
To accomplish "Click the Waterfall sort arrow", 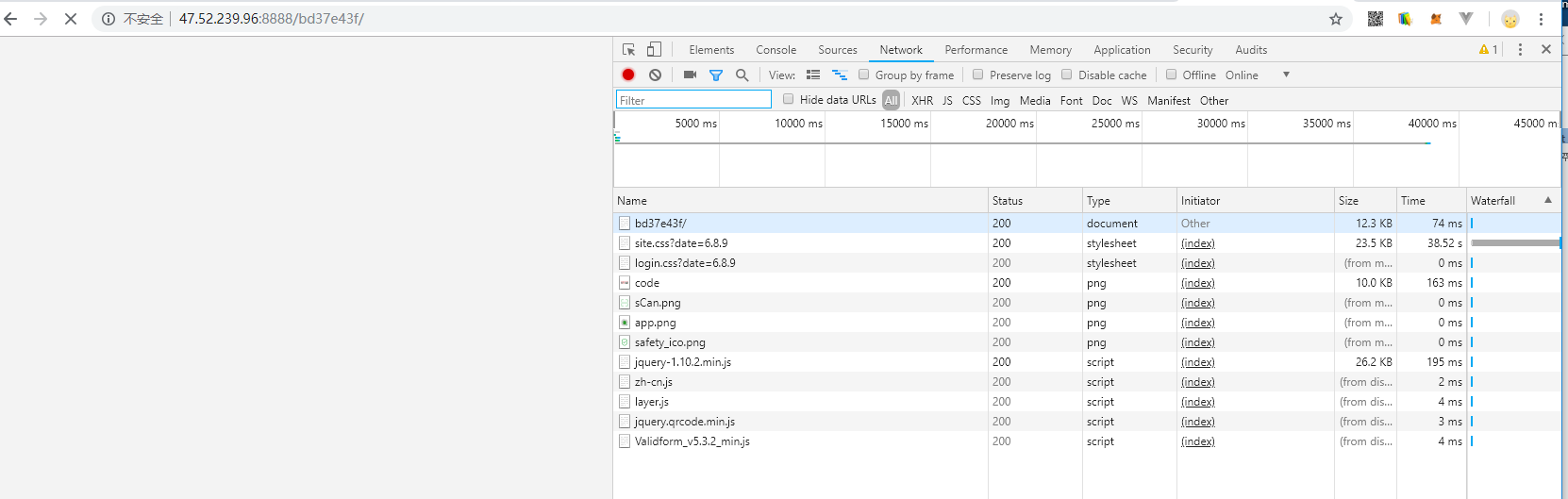I will click(1548, 200).
